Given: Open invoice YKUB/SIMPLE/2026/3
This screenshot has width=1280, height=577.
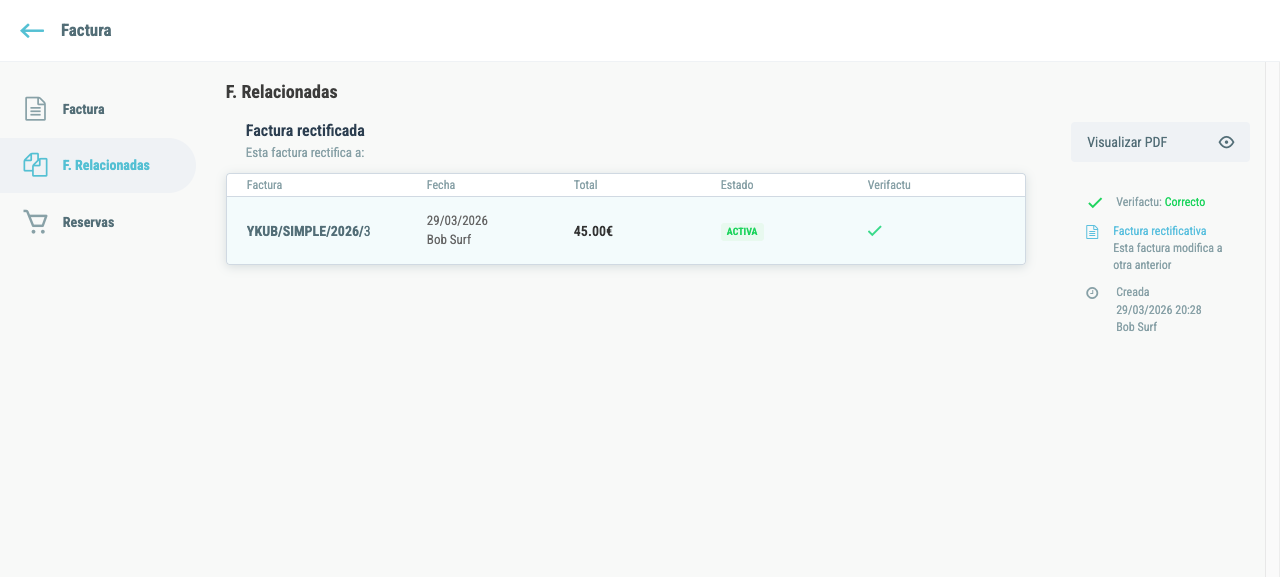Looking at the screenshot, I should tap(308, 231).
